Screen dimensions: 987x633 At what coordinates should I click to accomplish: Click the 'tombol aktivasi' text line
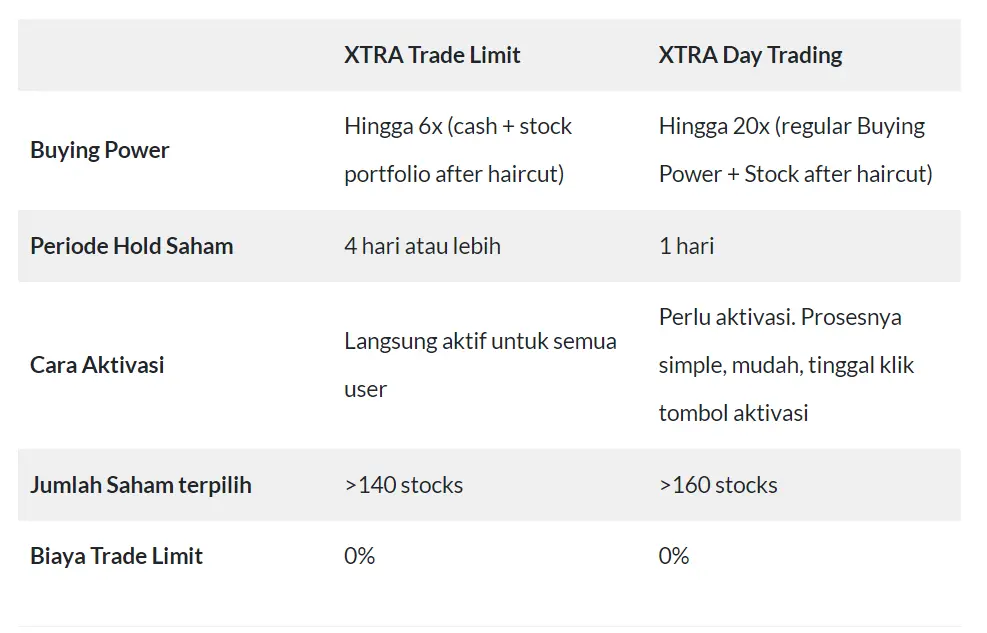click(733, 413)
